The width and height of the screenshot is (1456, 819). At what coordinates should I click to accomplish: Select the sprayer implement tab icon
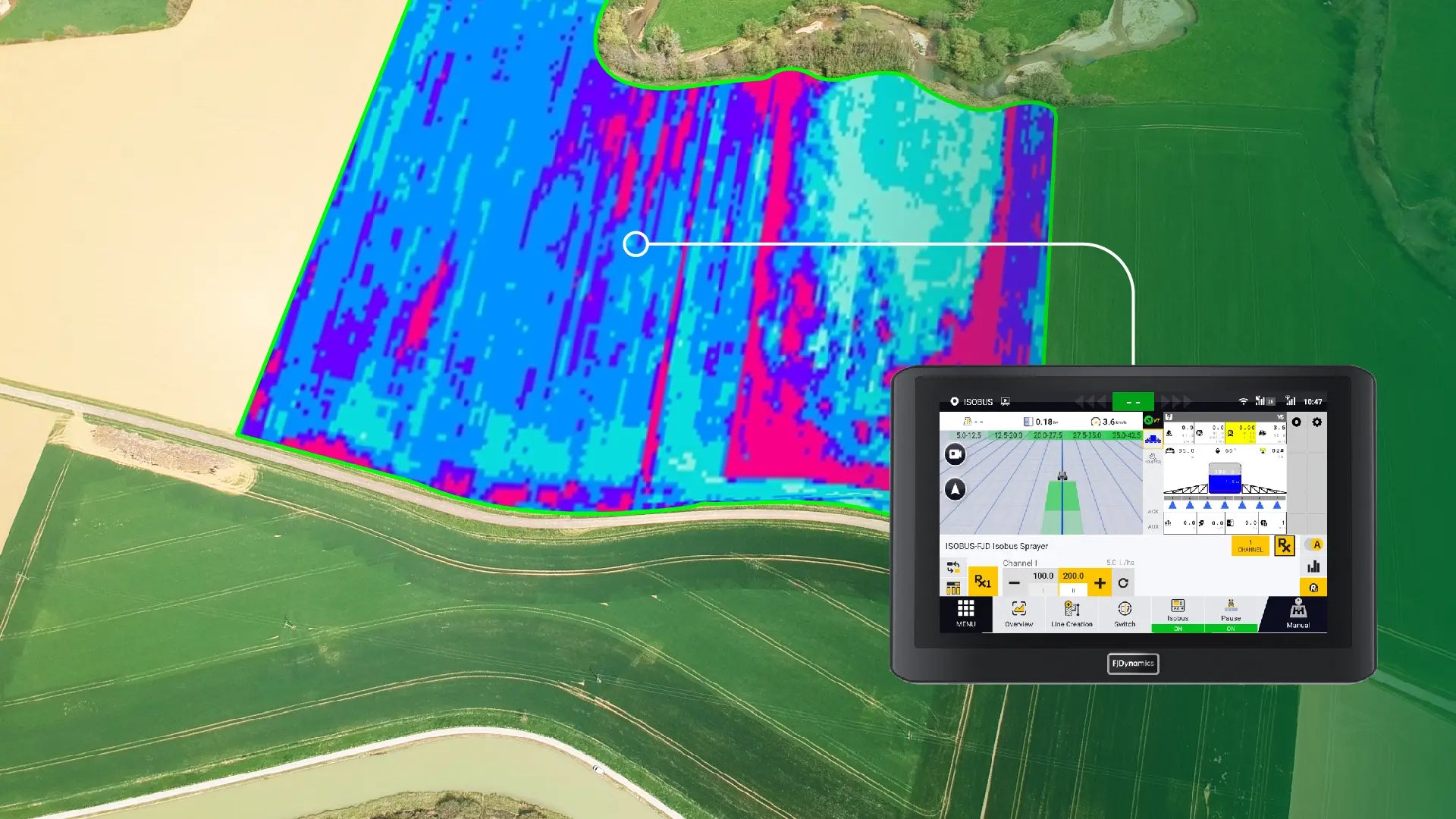click(x=1153, y=439)
